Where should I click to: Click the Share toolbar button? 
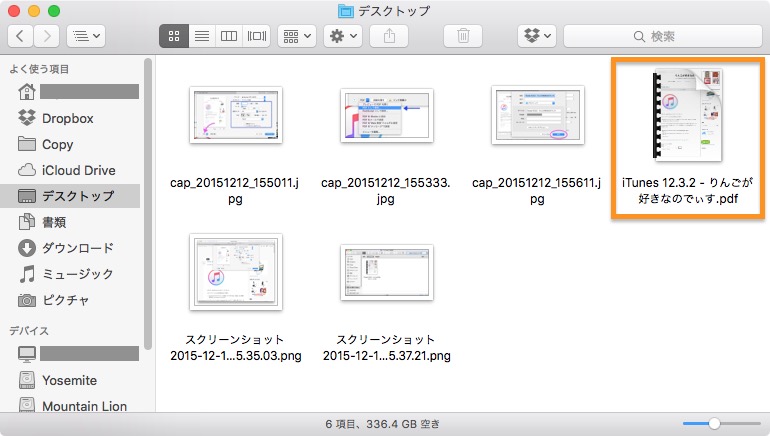click(x=389, y=36)
